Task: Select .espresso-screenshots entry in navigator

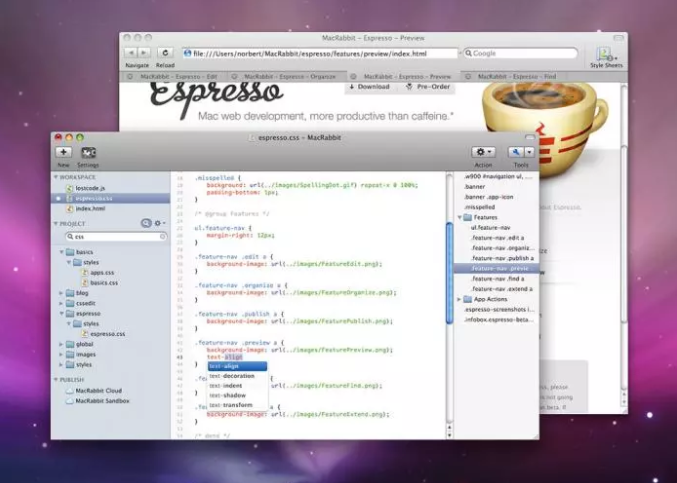Action: click(x=499, y=309)
